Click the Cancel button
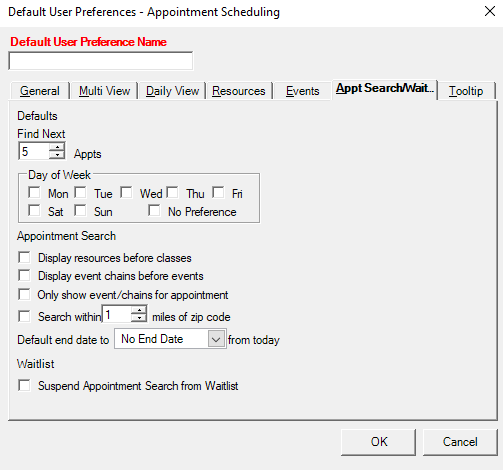Screen dimensions: 503x470 pos(460,442)
